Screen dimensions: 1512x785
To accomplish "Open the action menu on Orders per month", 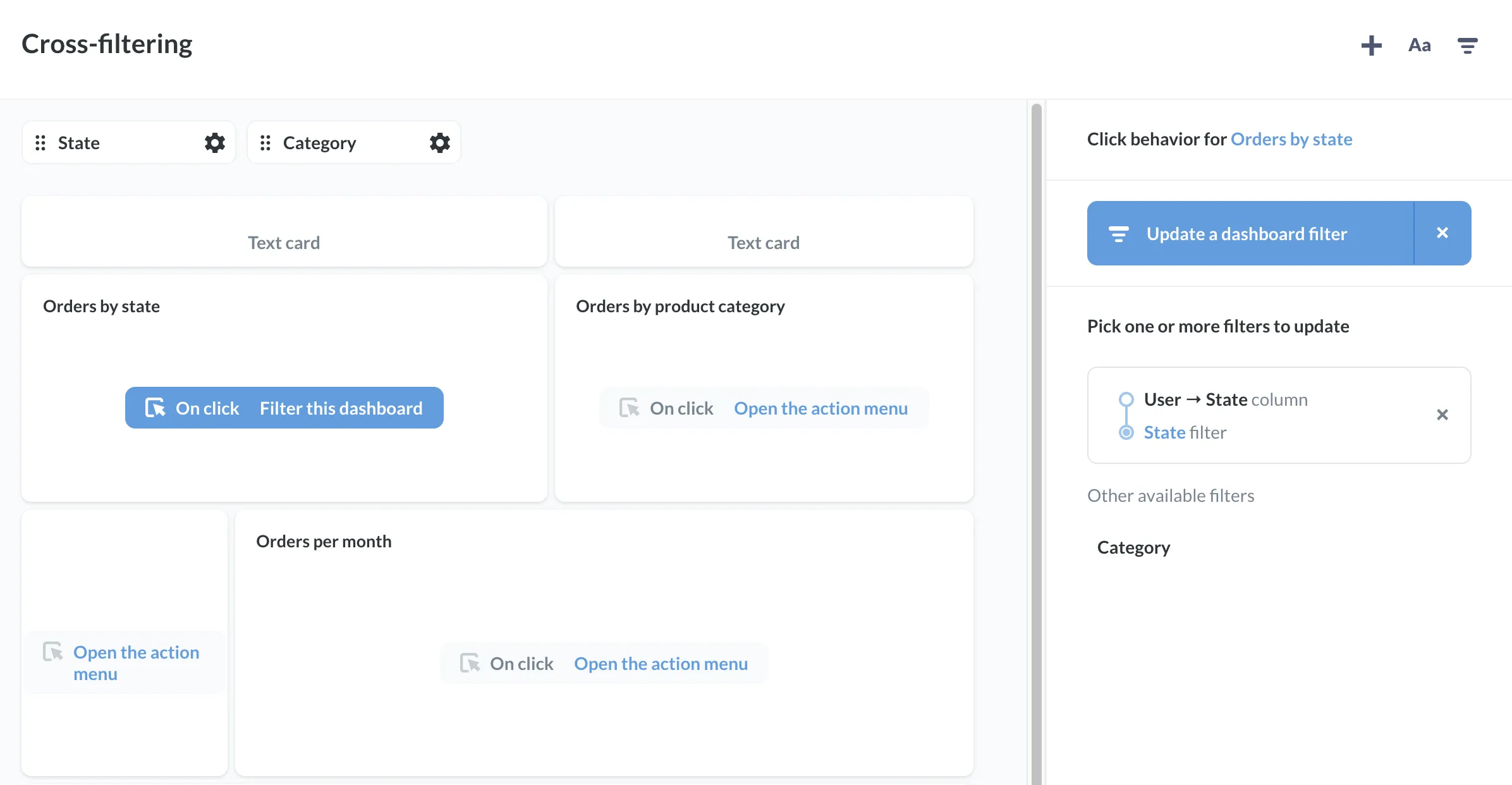I will pyautogui.click(x=661, y=663).
